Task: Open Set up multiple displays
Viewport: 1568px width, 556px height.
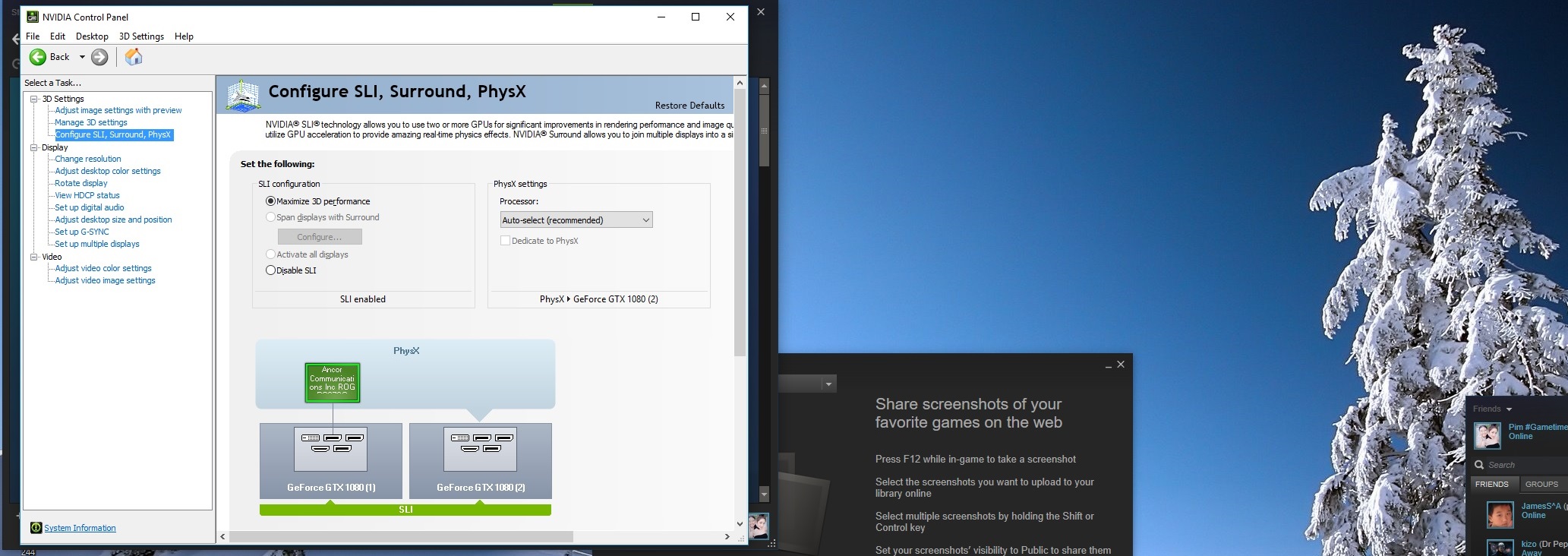Action: pos(97,244)
